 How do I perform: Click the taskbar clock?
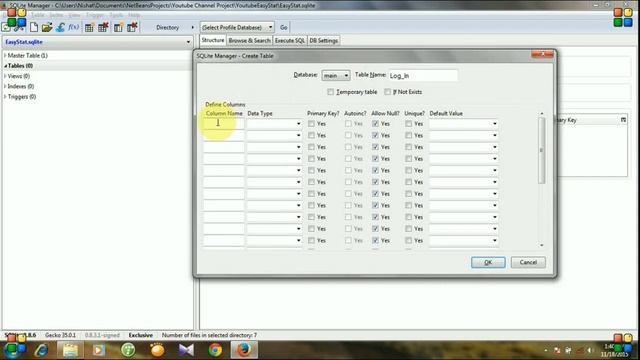click(614, 350)
